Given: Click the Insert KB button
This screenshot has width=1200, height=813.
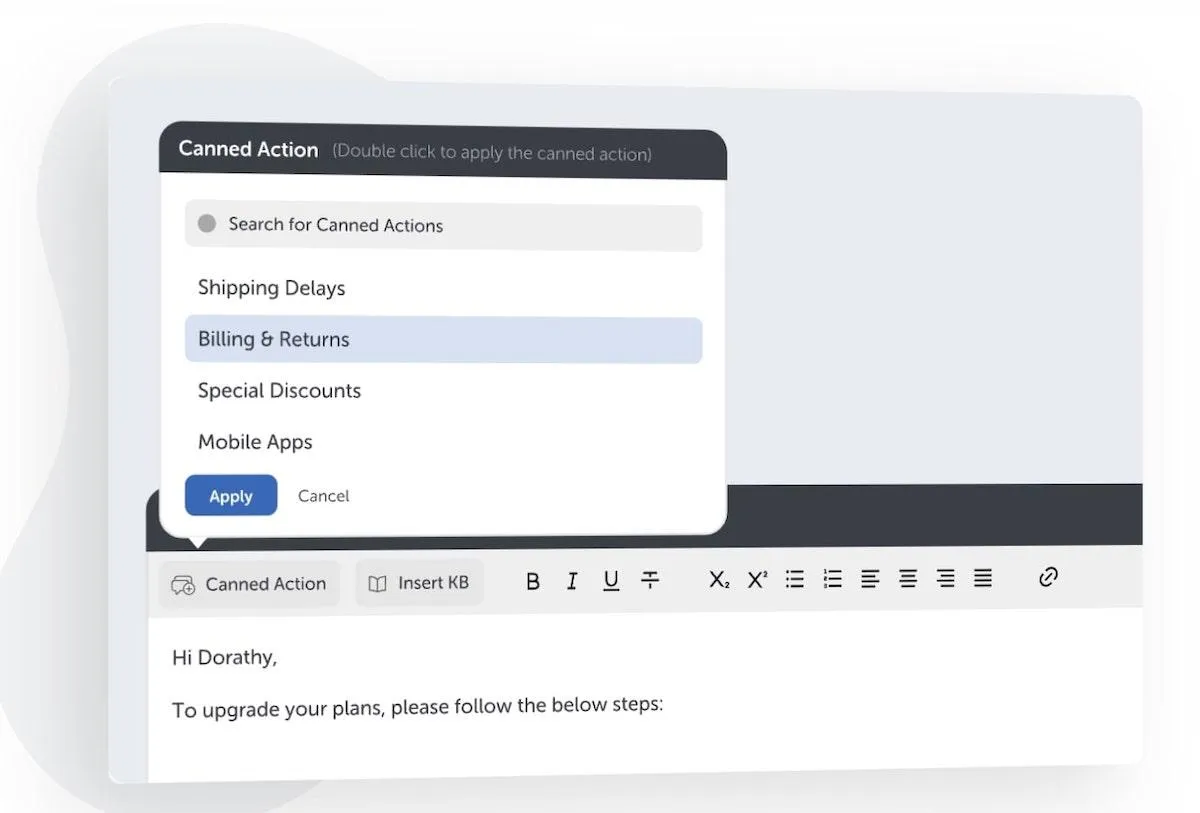Looking at the screenshot, I should (x=419, y=583).
